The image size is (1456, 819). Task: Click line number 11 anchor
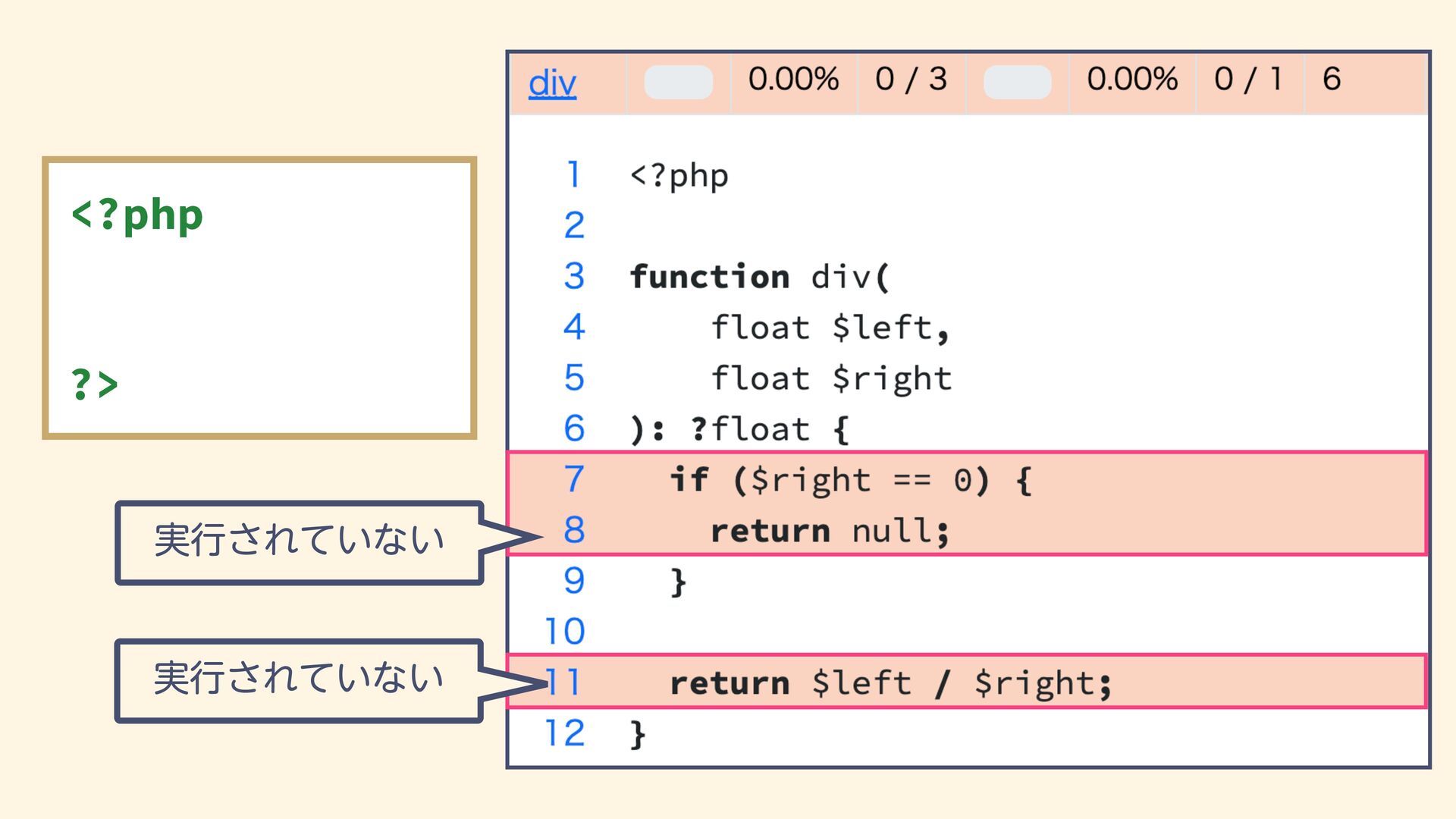click(x=565, y=682)
